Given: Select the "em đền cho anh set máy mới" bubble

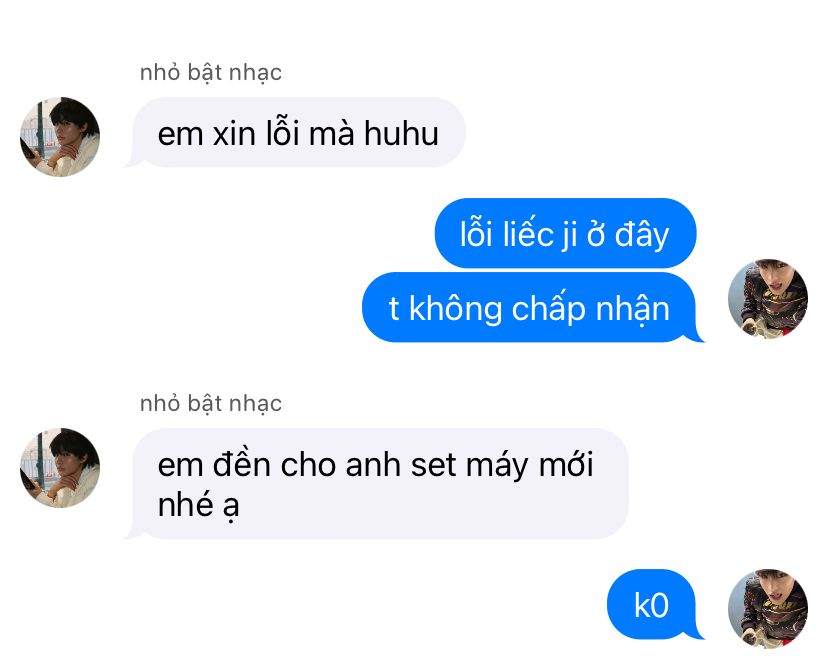Looking at the screenshot, I should [378, 484].
